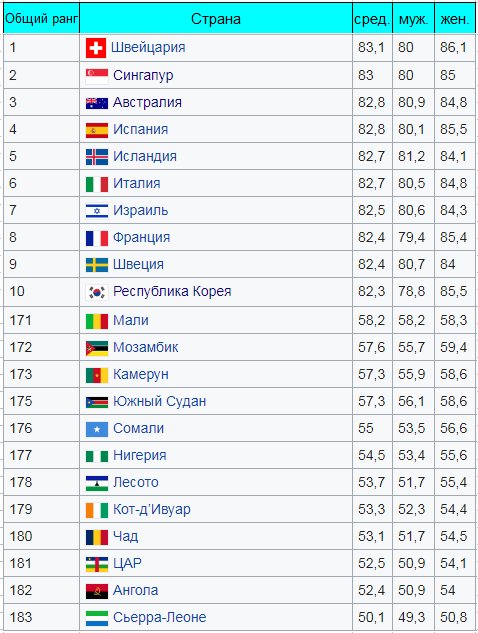Select the жен. column header
This screenshot has height=633, width=478.
455,19
